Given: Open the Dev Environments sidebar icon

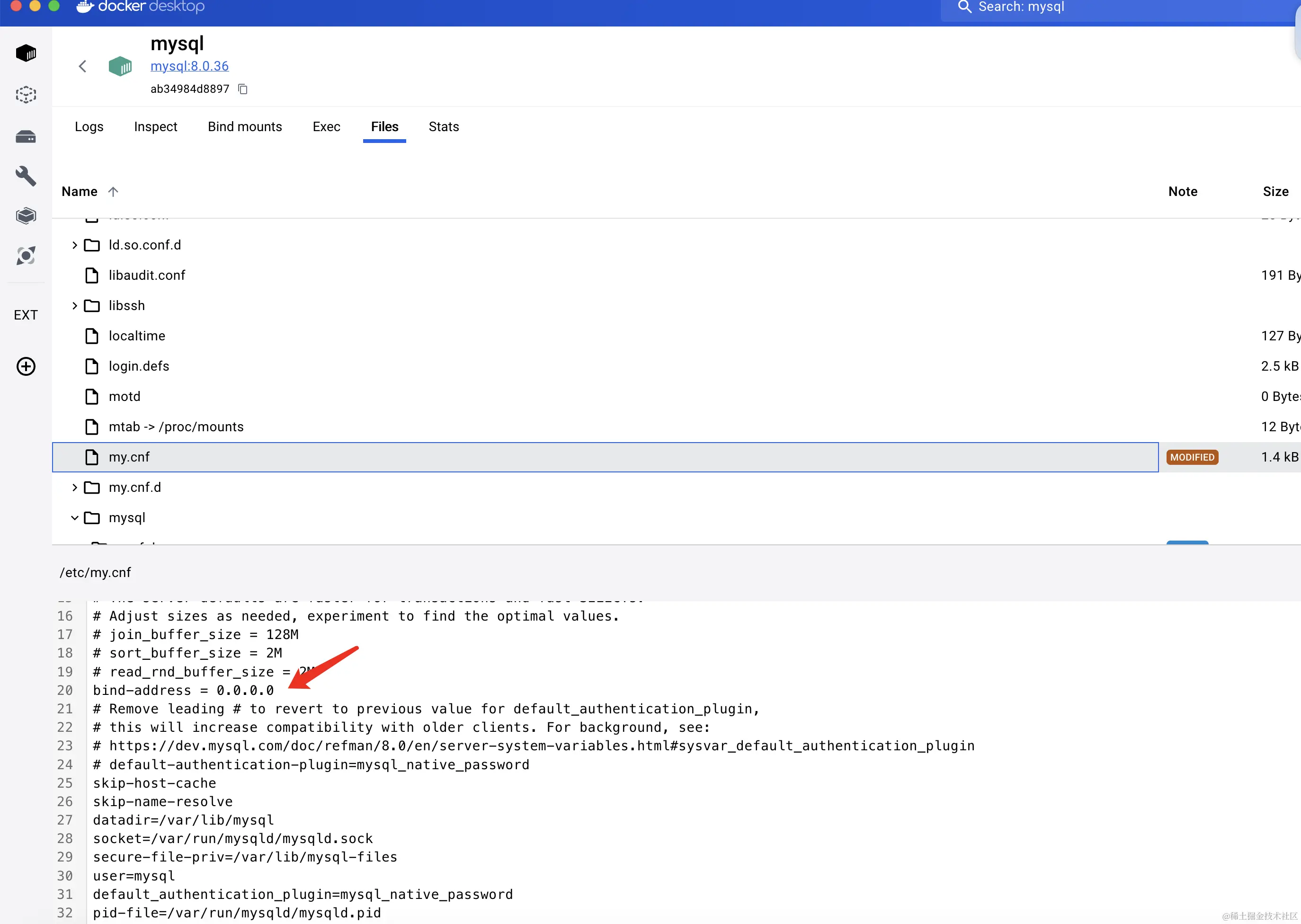Looking at the screenshot, I should [26, 216].
